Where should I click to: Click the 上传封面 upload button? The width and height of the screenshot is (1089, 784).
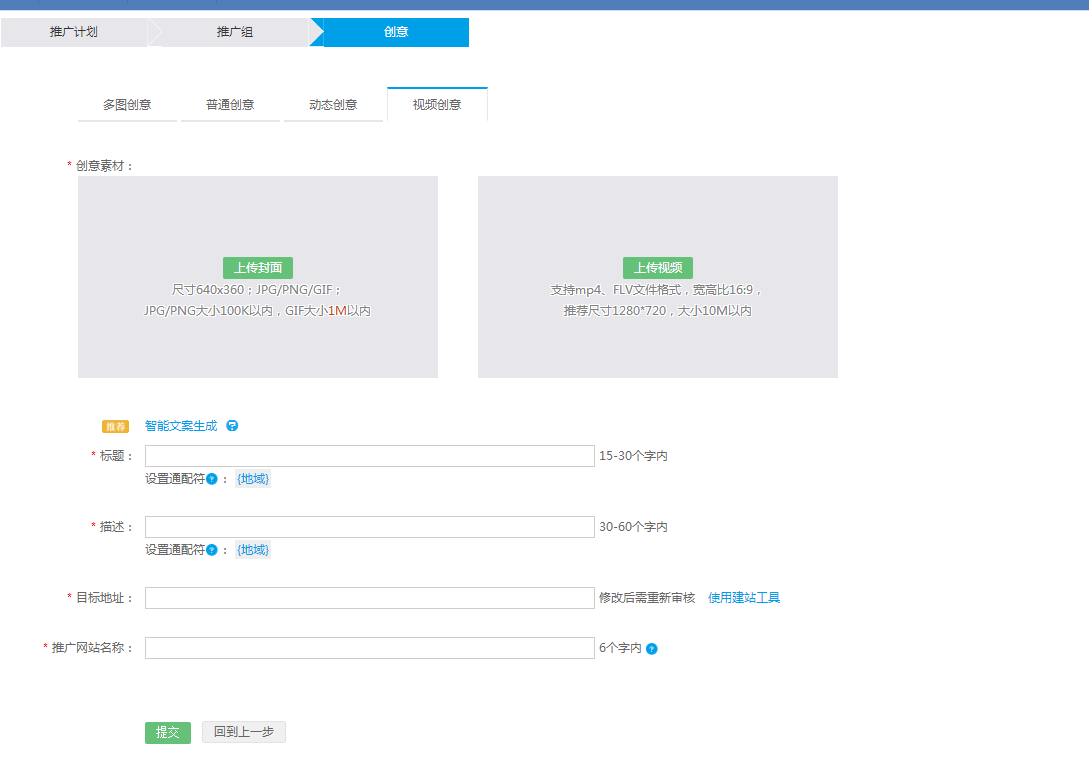pyautogui.click(x=257, y=267)
